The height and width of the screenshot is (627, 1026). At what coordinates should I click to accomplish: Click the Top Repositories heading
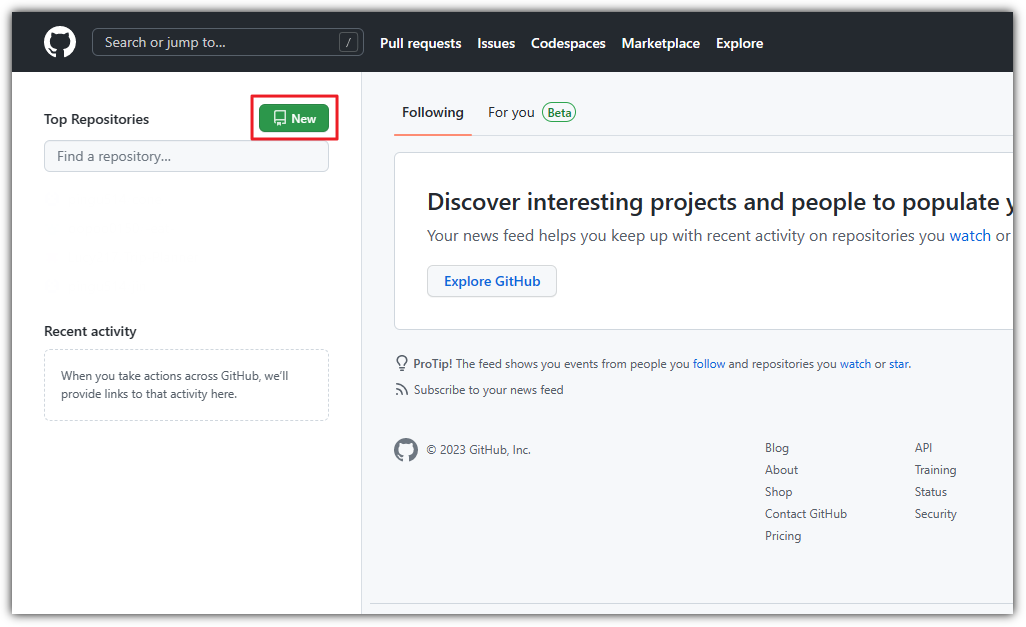coord(97,119)
